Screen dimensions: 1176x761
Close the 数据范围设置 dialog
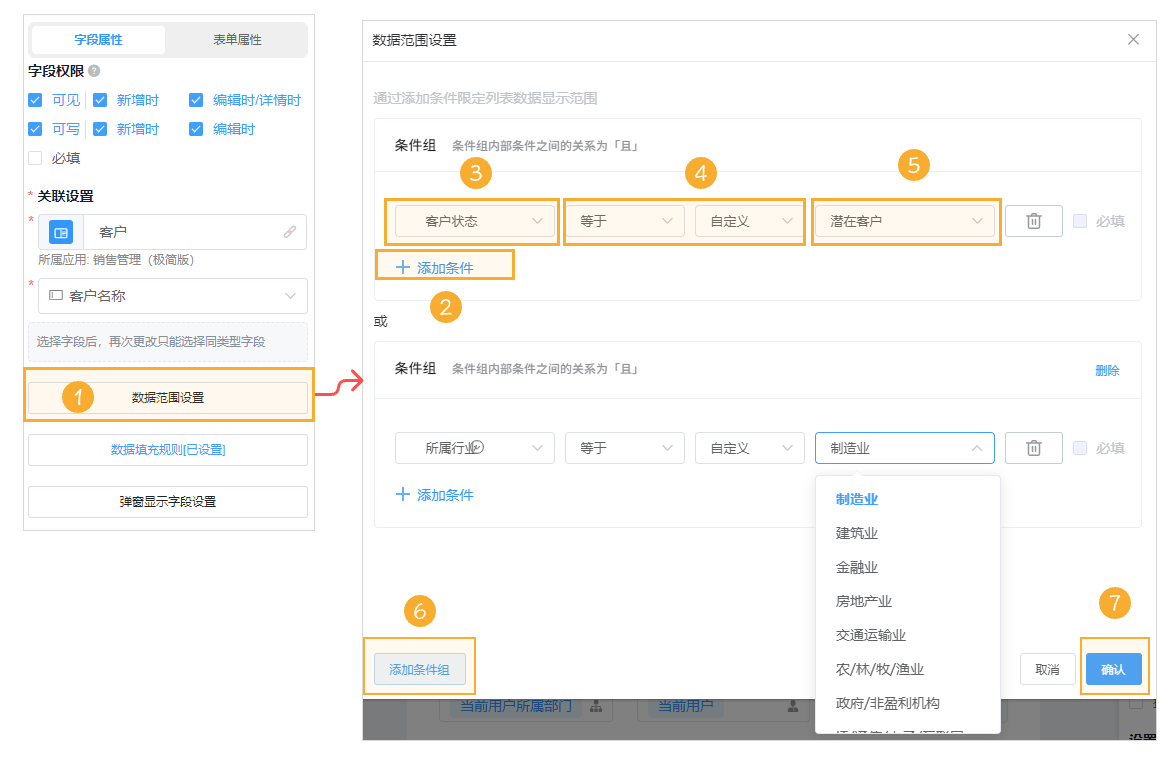tap(1134, 39)
